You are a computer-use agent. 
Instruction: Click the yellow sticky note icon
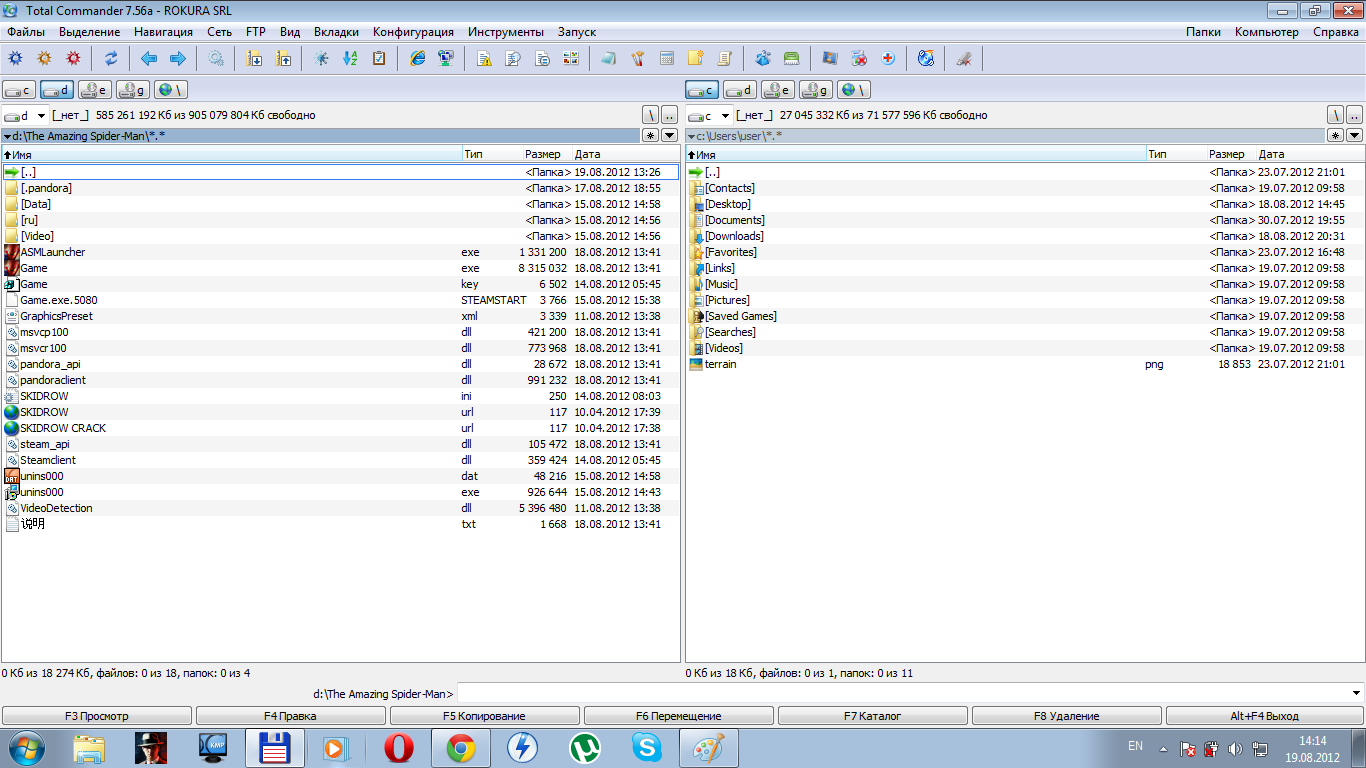[x=696, y=58]
